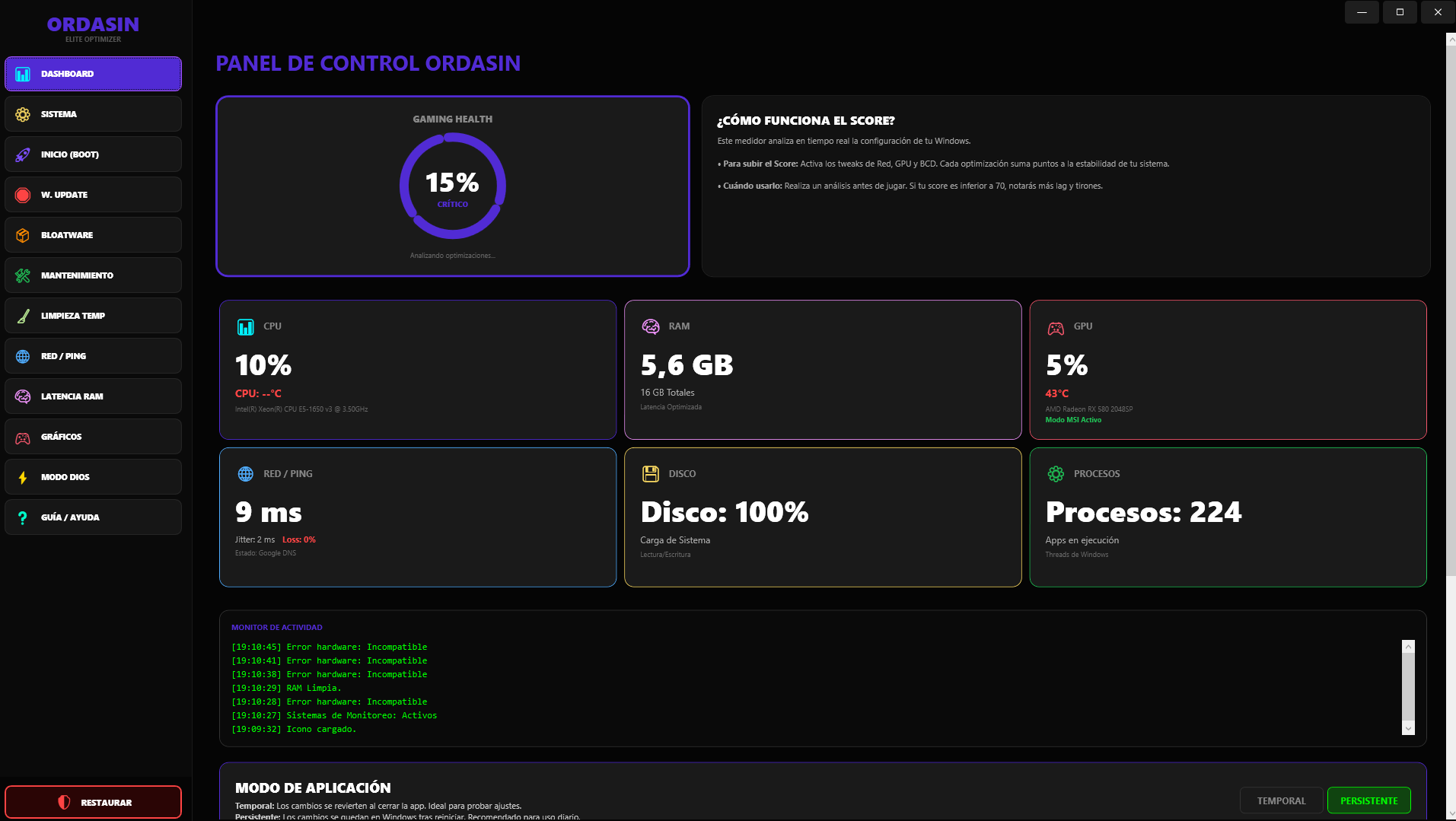This screenshot has height=821, width=1456.
Task: Click the Sistema gear icon
Action: pos(21,113)
